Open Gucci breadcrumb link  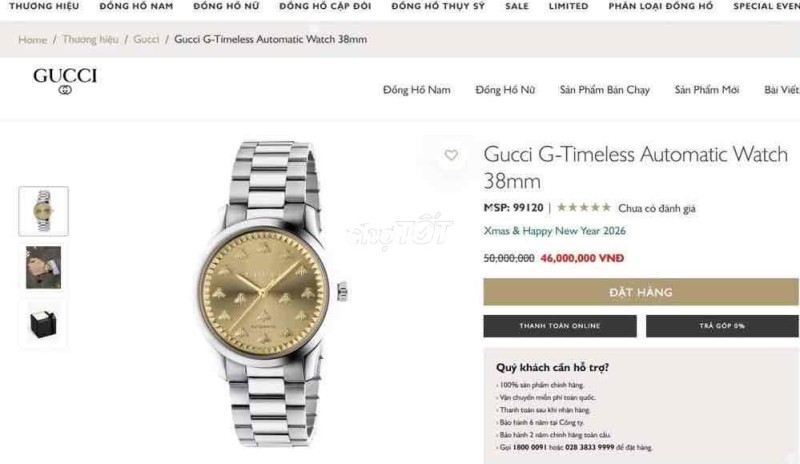(x=146, y=39)
